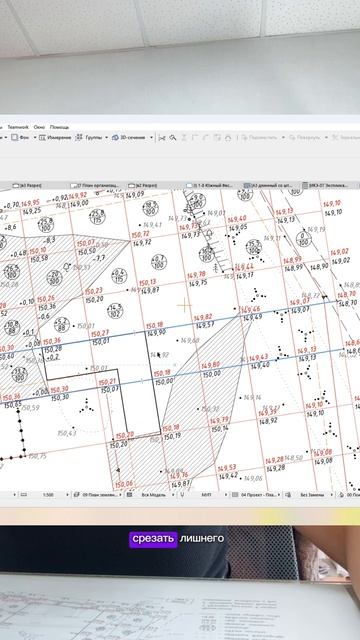Click the override icon before Без Замены
Image resolution: width=360 pixels, height=640 pixels.
click(x=288, y=495)
